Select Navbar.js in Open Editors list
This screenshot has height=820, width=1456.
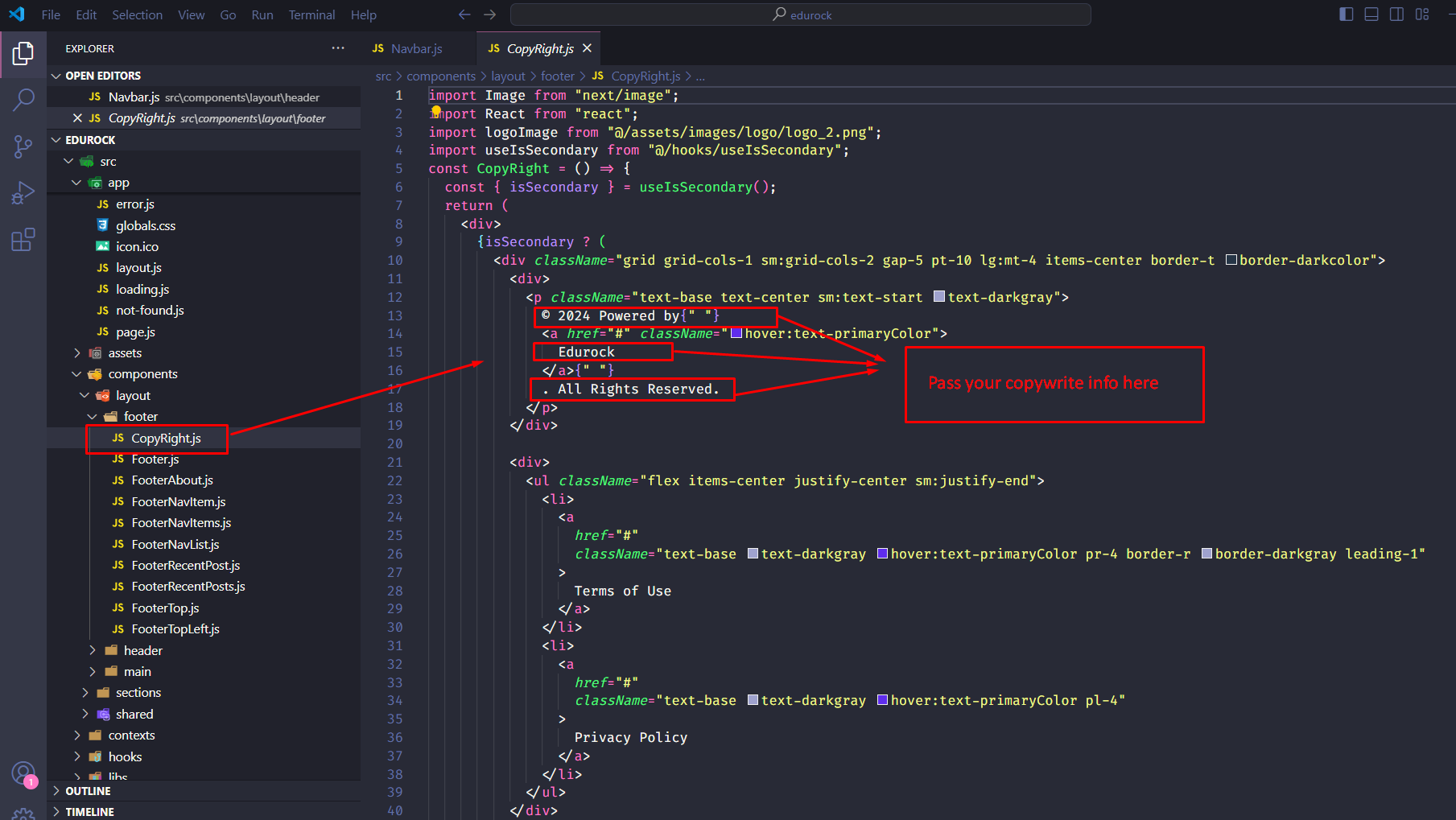[x=204, y=97]
